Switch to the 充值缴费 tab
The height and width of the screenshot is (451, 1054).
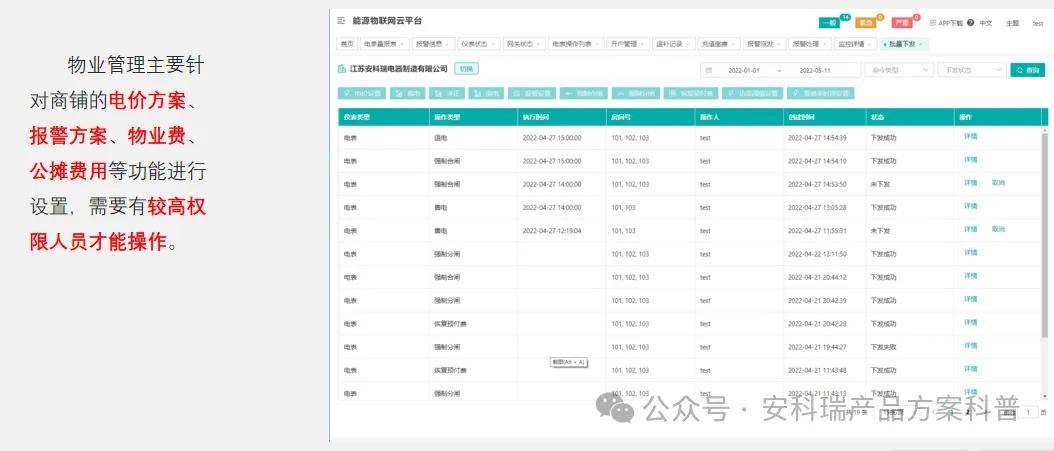[719, 44]
